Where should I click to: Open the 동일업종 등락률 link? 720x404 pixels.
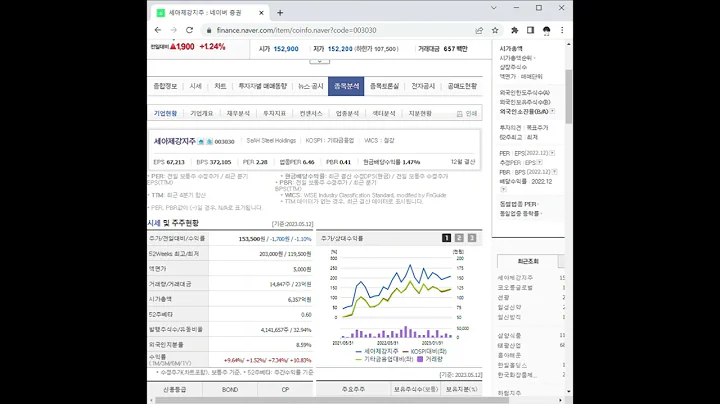point(521,213)
